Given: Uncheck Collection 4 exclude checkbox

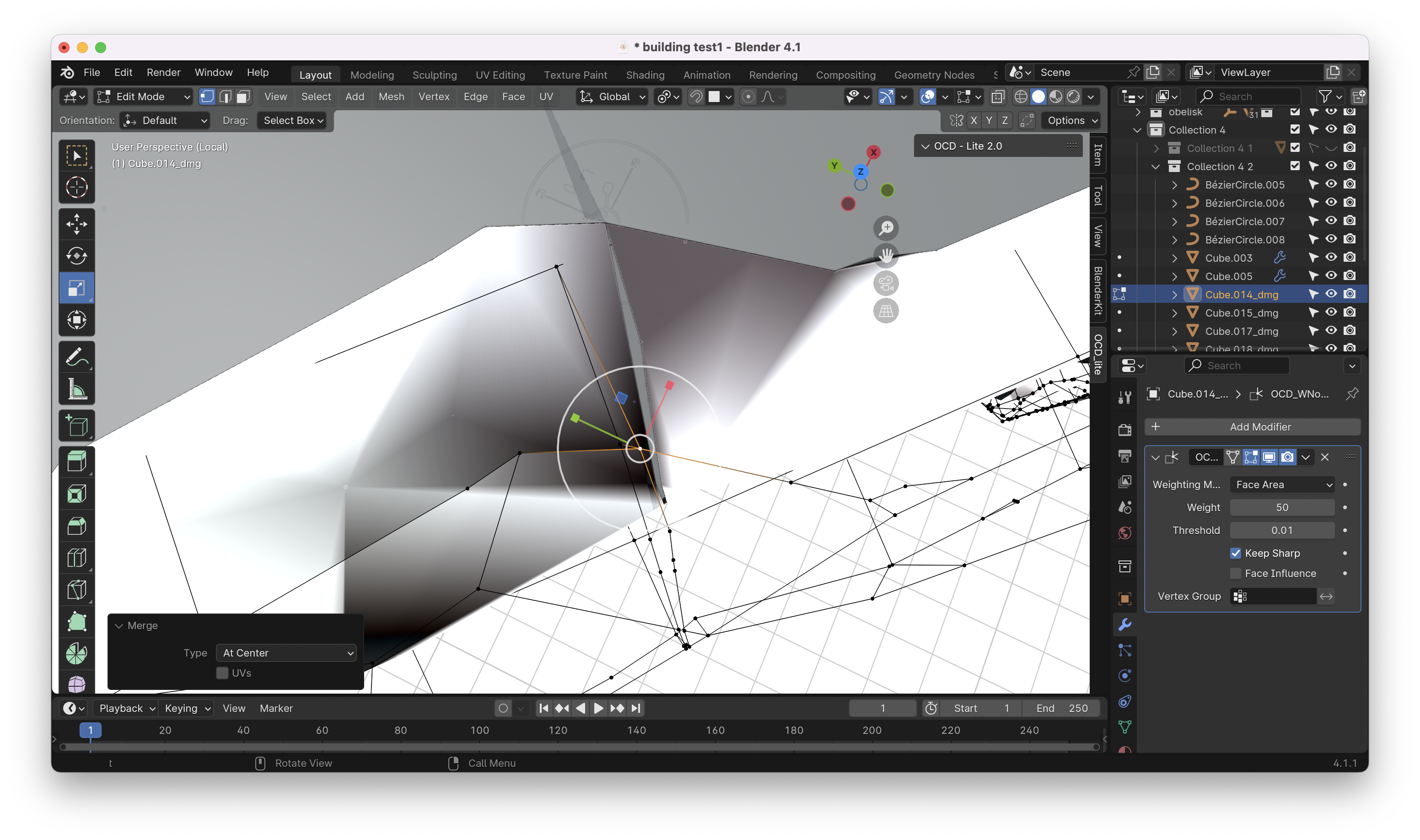Looking at the screenshot, I should click(x=1294, y=129).
